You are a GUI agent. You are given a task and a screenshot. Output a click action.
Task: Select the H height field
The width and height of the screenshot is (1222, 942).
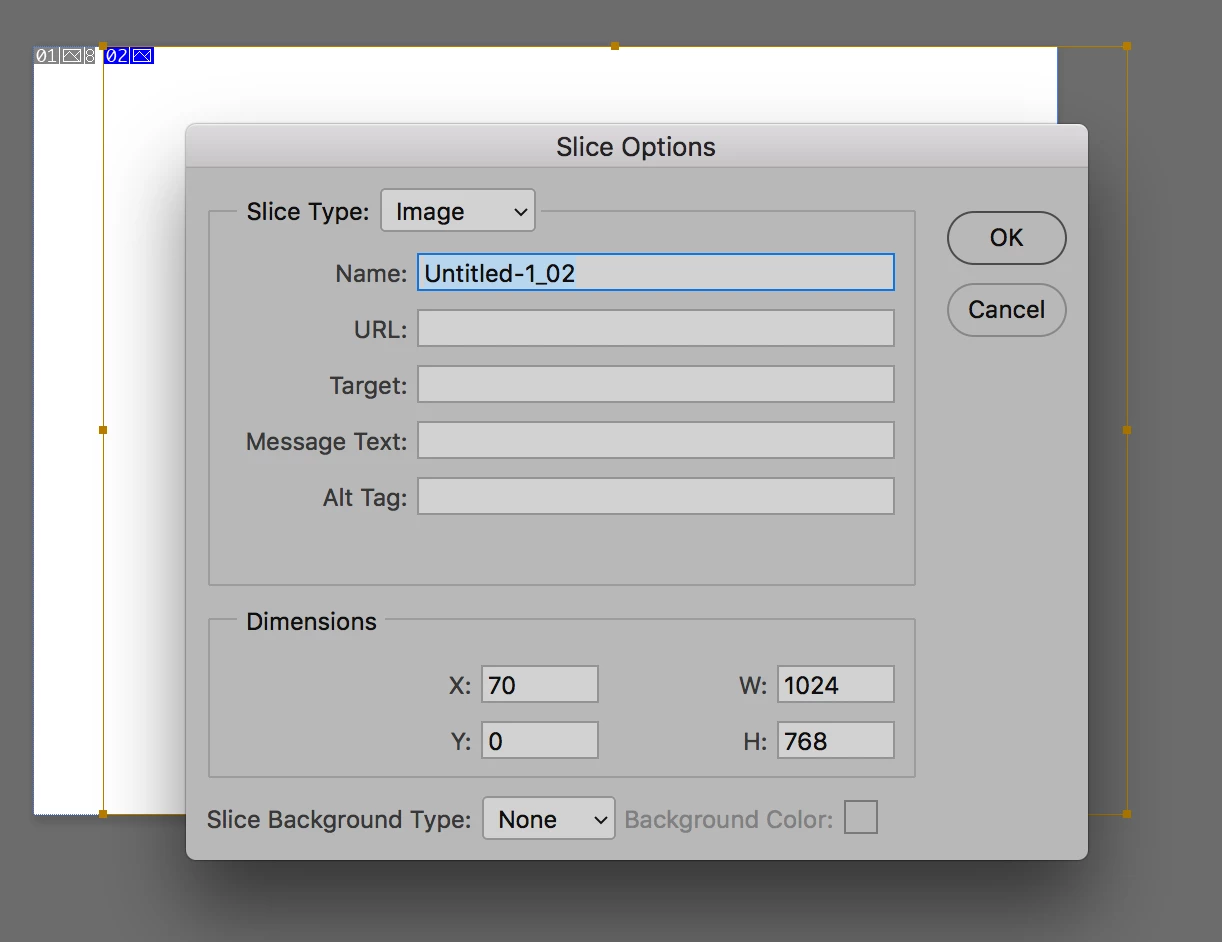click(835, 740)
